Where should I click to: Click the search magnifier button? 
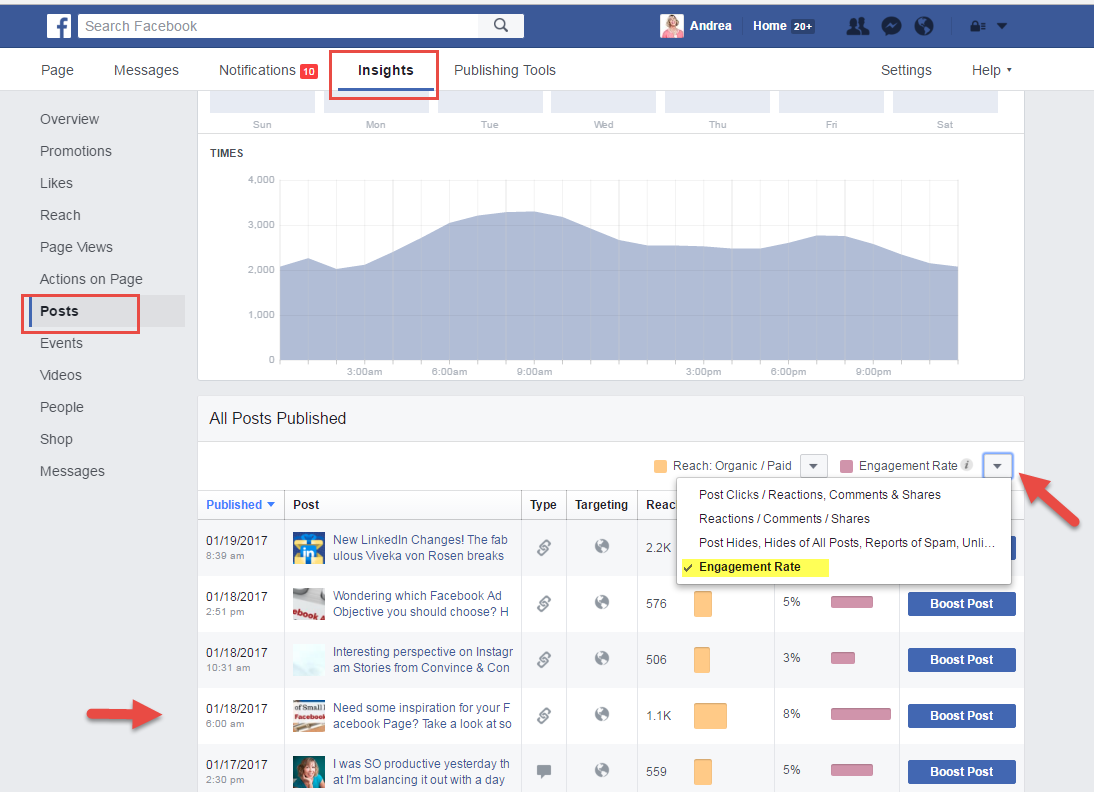click(x=501, y=26)
